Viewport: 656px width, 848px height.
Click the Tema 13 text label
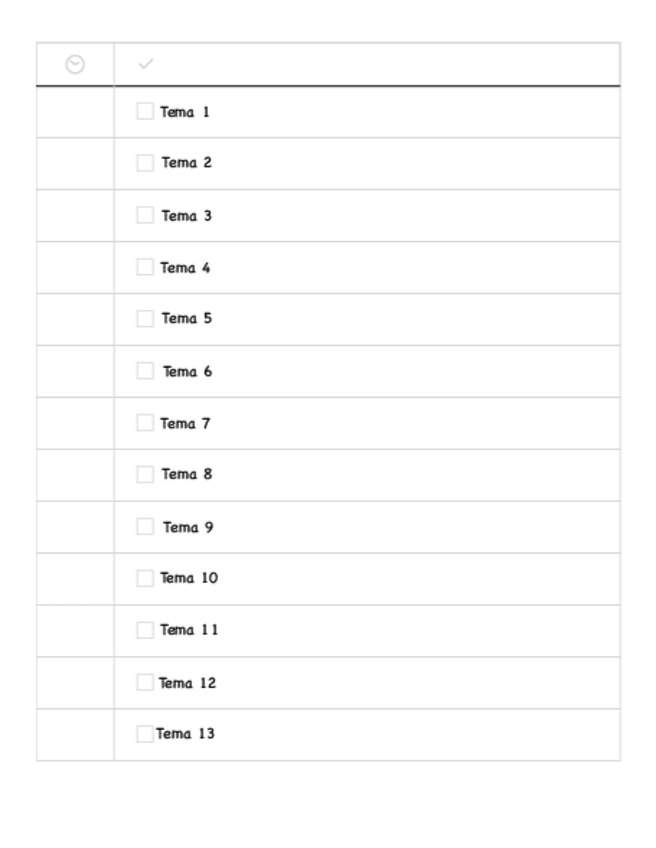(185, 734)
